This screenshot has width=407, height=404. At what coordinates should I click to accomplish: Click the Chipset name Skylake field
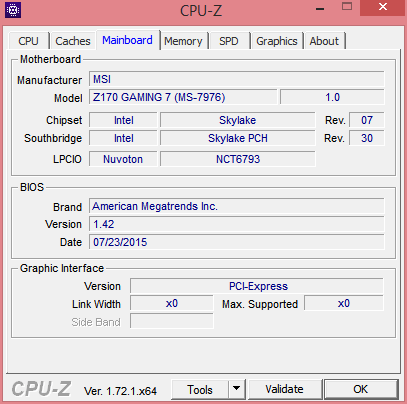coord(237,120)
